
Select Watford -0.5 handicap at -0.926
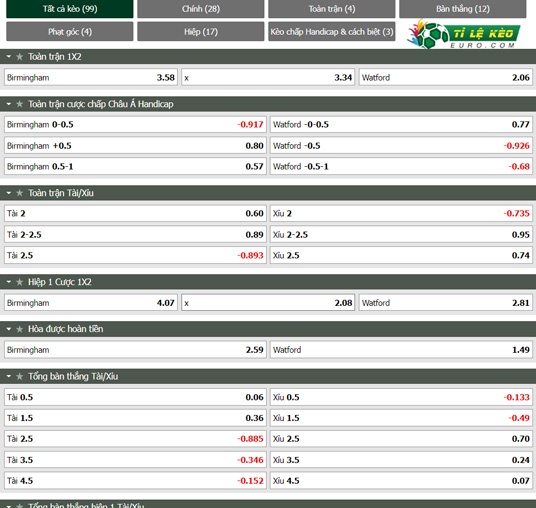pyautogui.click(x=401, y=146)
